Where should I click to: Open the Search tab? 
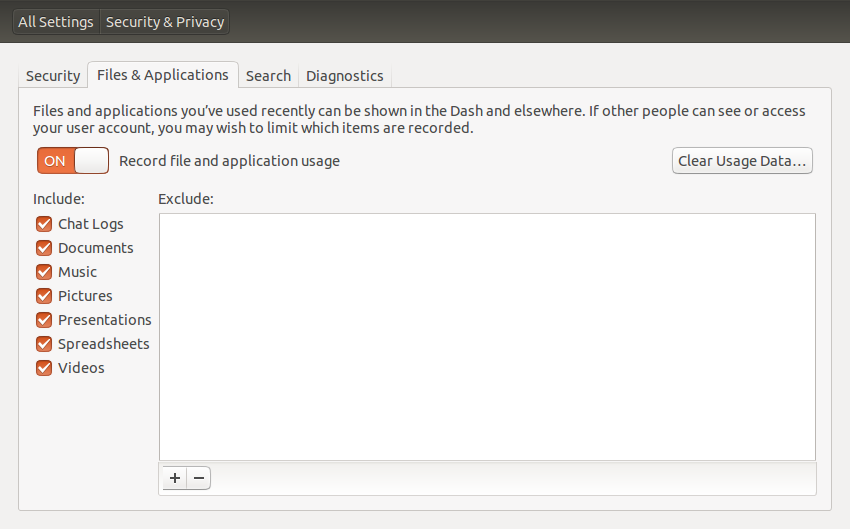click(x=268, y=76)
